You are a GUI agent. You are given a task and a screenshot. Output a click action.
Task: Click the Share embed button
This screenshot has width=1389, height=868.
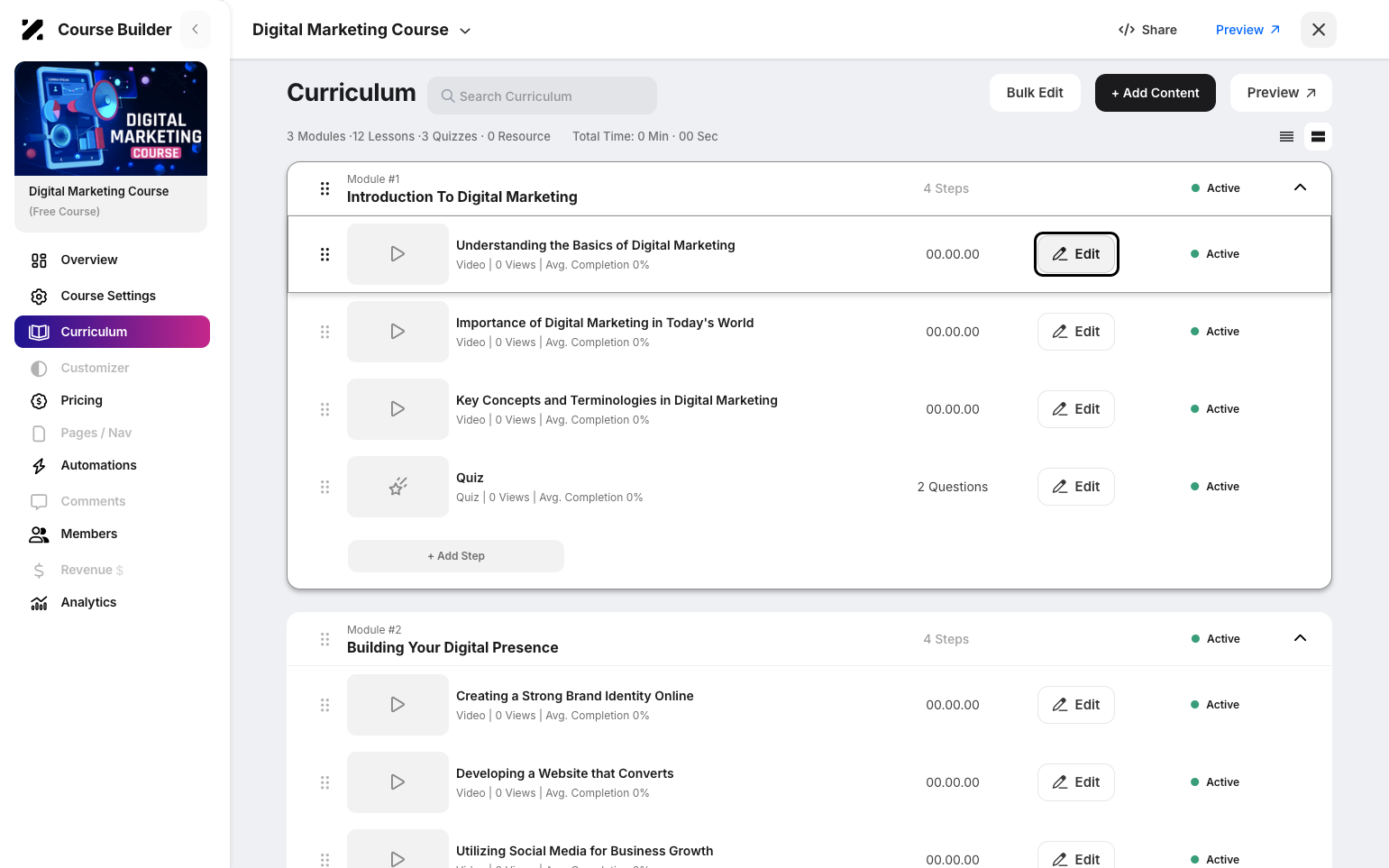(x=1147, y=30)
